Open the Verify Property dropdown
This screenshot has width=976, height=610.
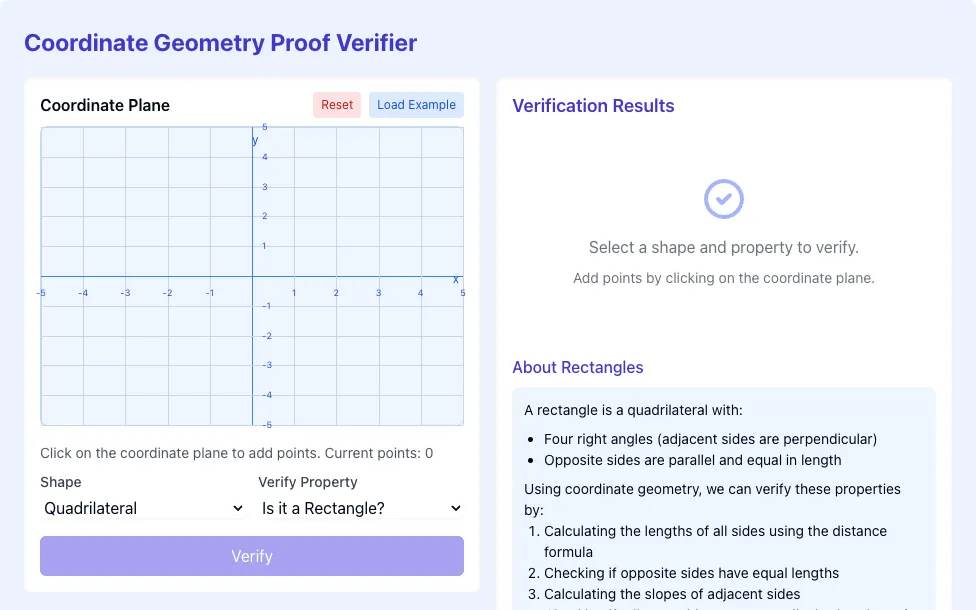[361, 509]
